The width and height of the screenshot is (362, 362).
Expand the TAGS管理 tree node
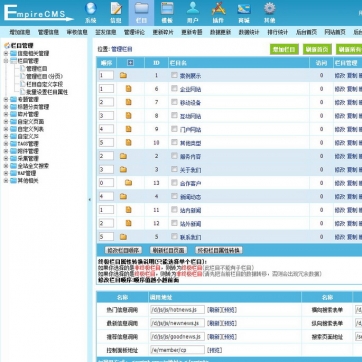point(6,144)
